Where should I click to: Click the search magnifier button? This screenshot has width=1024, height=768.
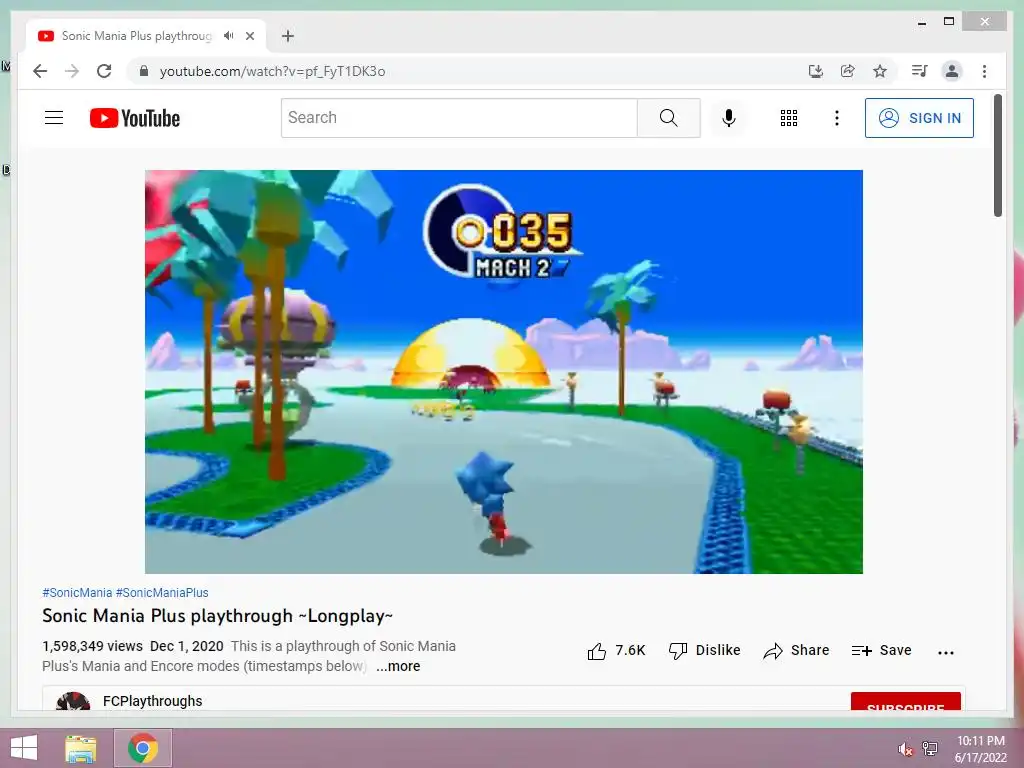pyautogui.click(x=668, y=118)
